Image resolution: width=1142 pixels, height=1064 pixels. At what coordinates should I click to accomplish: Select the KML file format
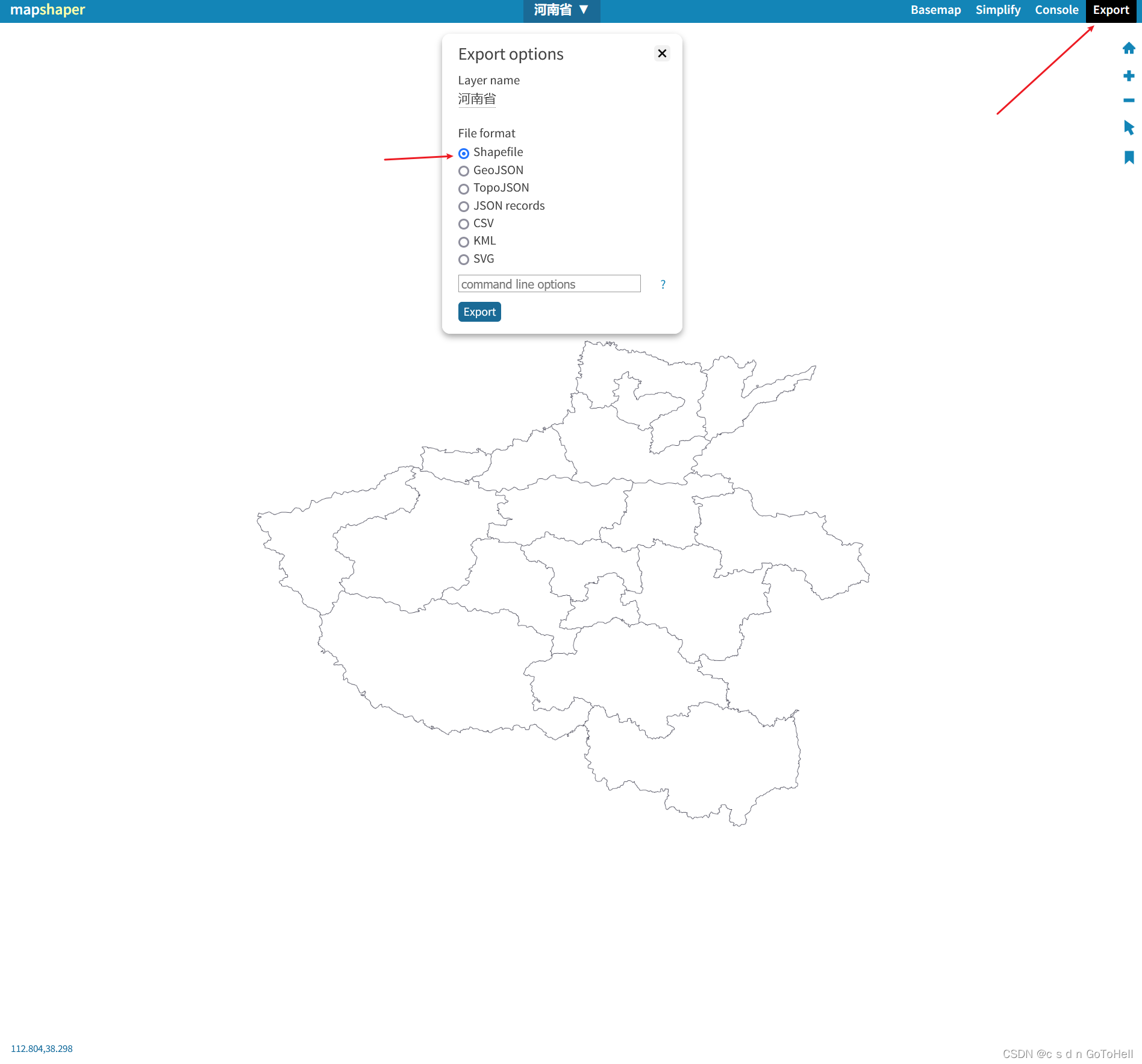pyautogui.click(x=463, y=242)
